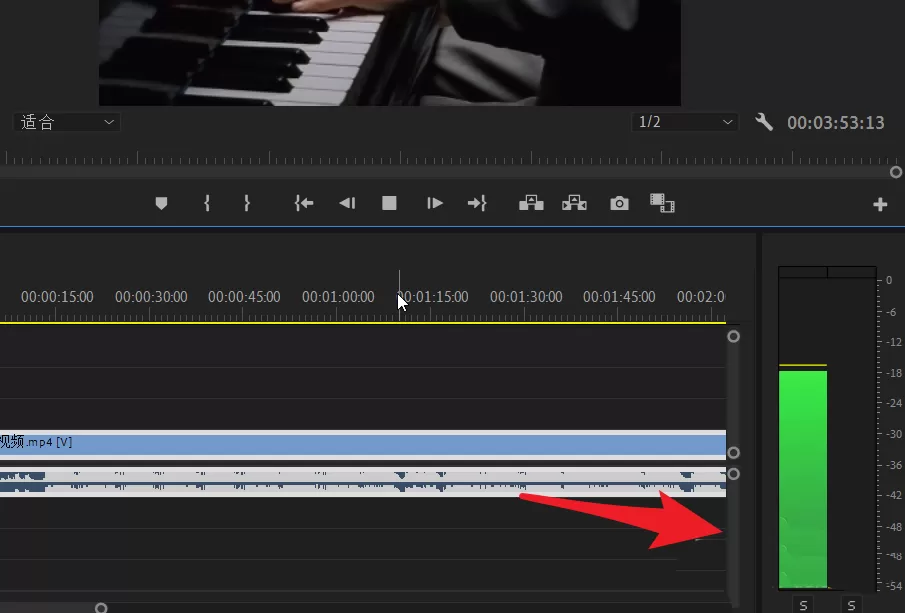Open the comparison view button
The height and width of the screenshot is (613, 905).
[662, 203]
